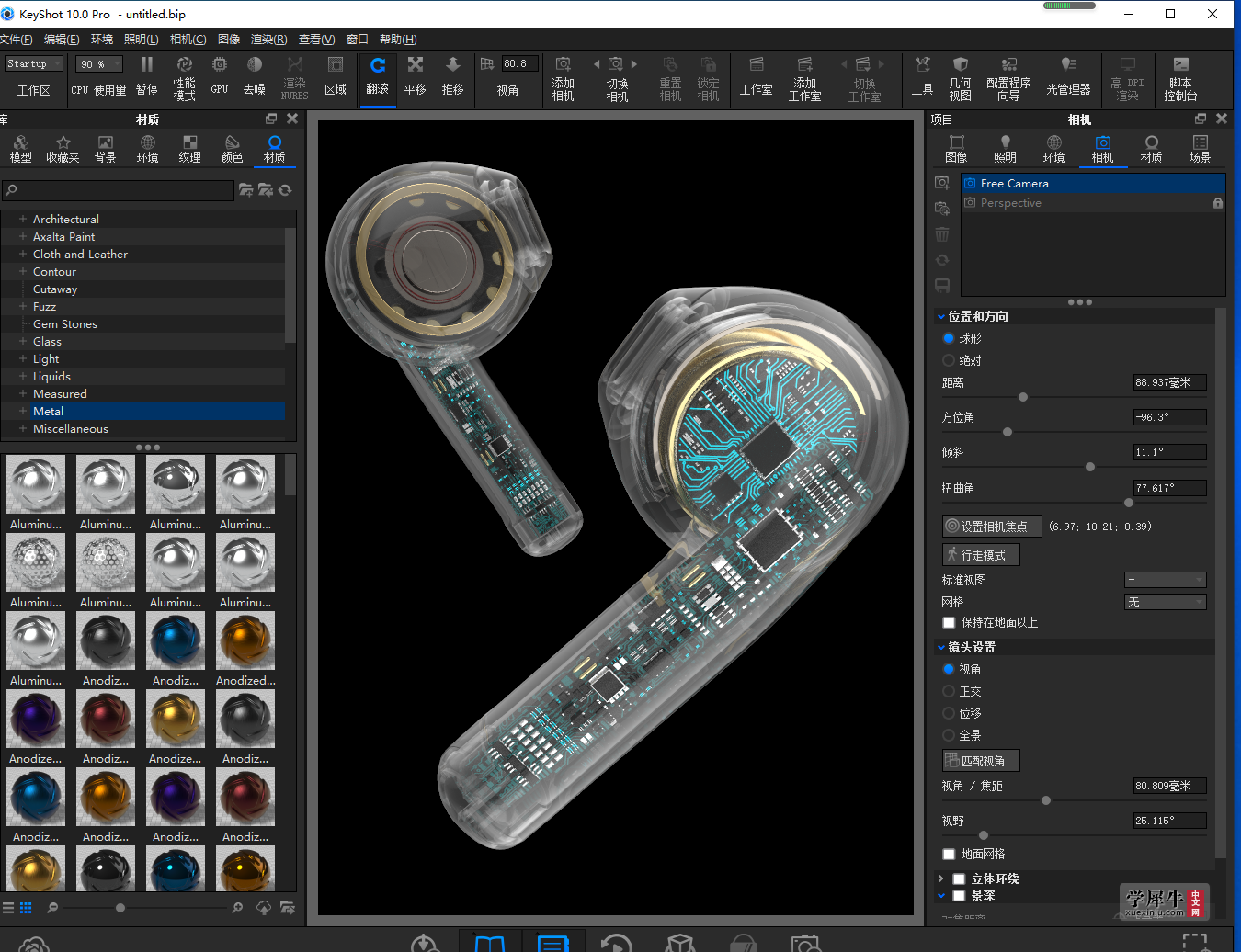This screenshot has width=1241, height=952.
Task: Toggle 保持在地面以上 checkbox
Action: pyautogui.click(x=949, y=623)
